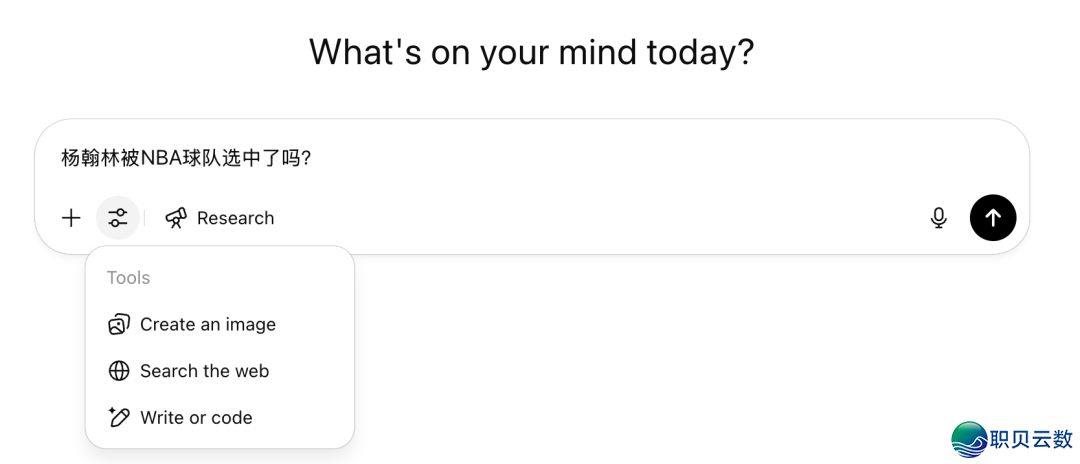
Task: Click the 职贝云数 watermark text
Action: tap(1030, 439)
